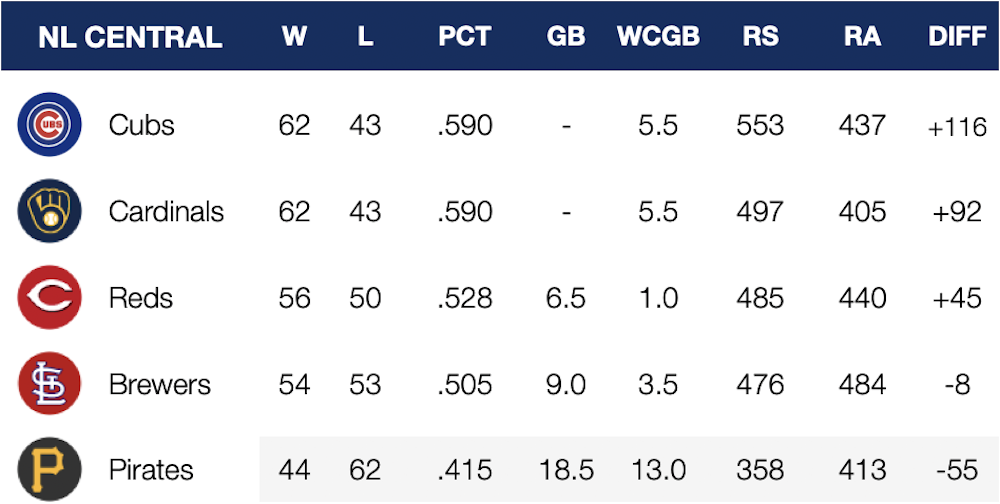The image size is (1000, 504).
Task: Sort by RA column header
Action: pos(862,37)
